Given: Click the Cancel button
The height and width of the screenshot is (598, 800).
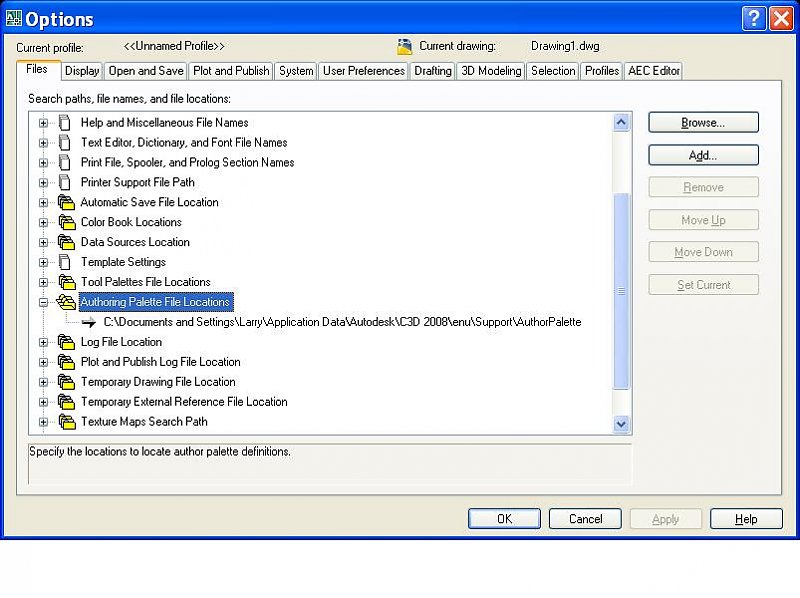Looking at the screenshot, I should point(585,519).
